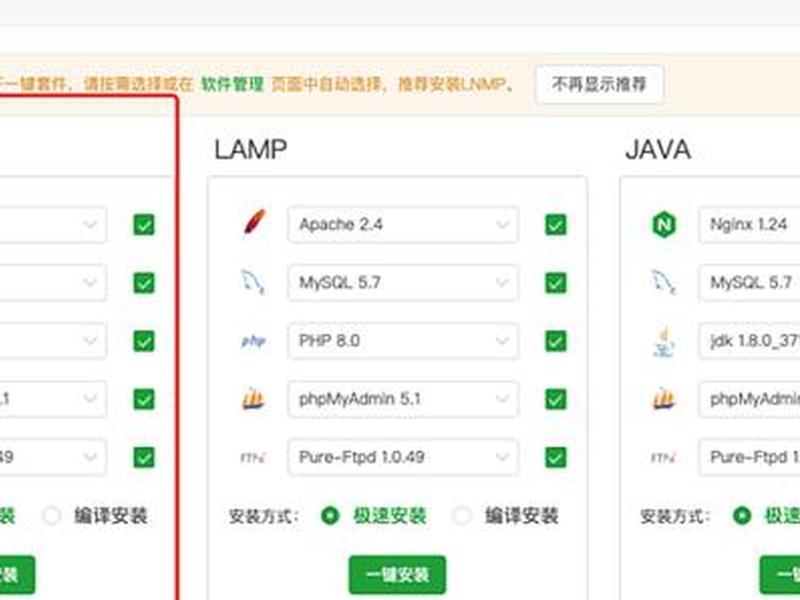Click the php logo icon in LAMP
Viewport: 800px width, 600px height.
(254, 341)
